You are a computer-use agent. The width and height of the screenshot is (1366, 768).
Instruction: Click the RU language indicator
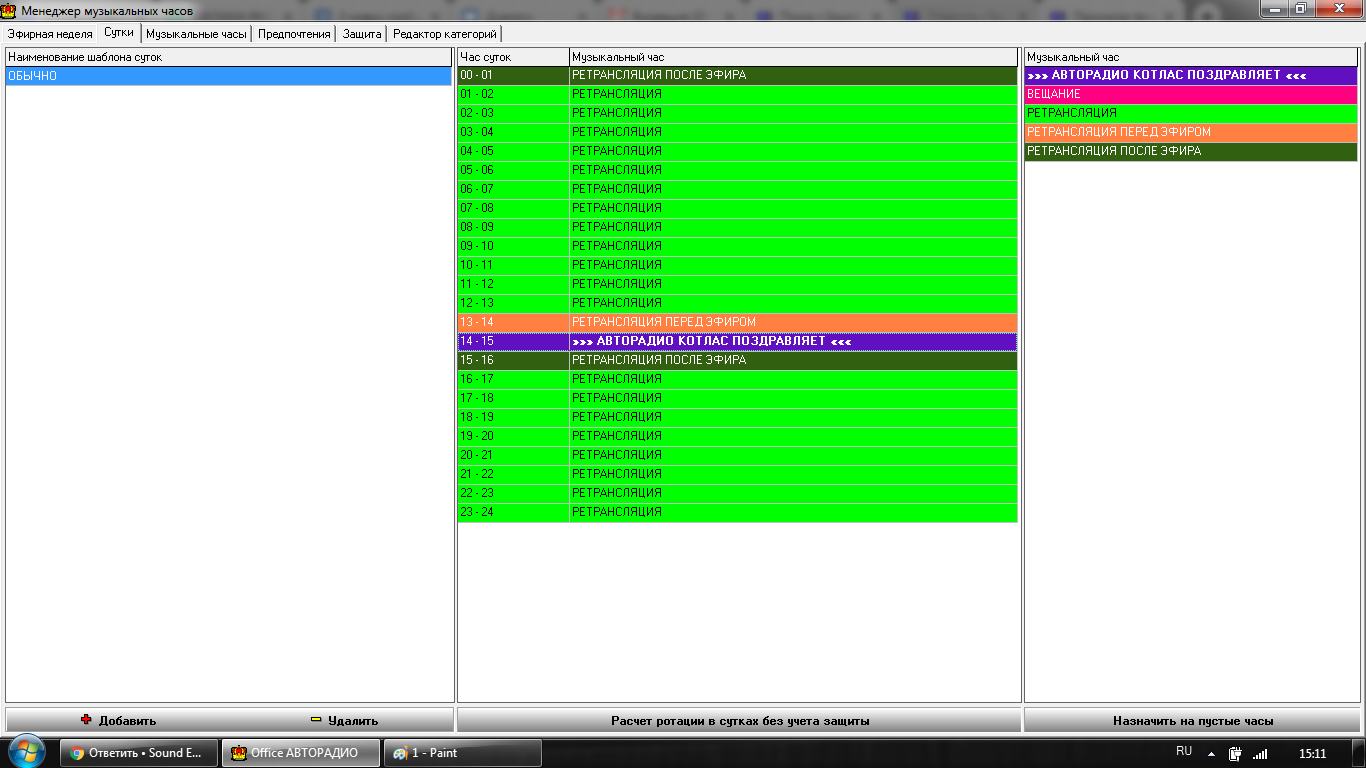pyautogui.click(x=1184, y=752)
